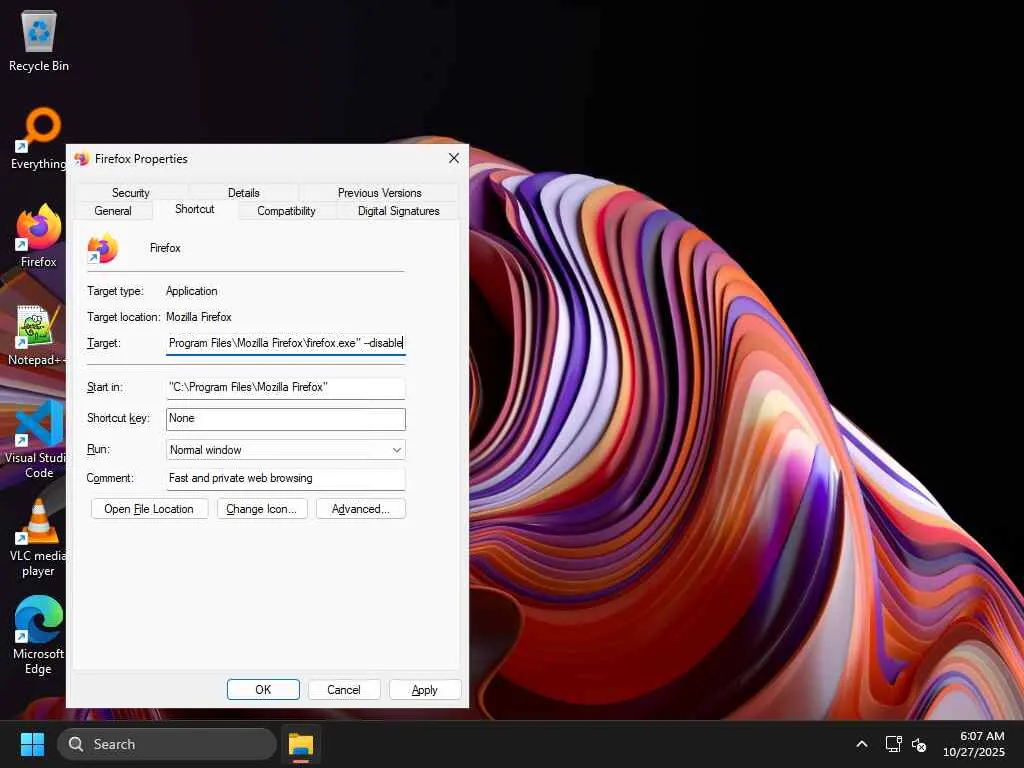Screen dimensions: 1024x768
Task: Open the Digital Signatures tab
Action: [398, 211]
